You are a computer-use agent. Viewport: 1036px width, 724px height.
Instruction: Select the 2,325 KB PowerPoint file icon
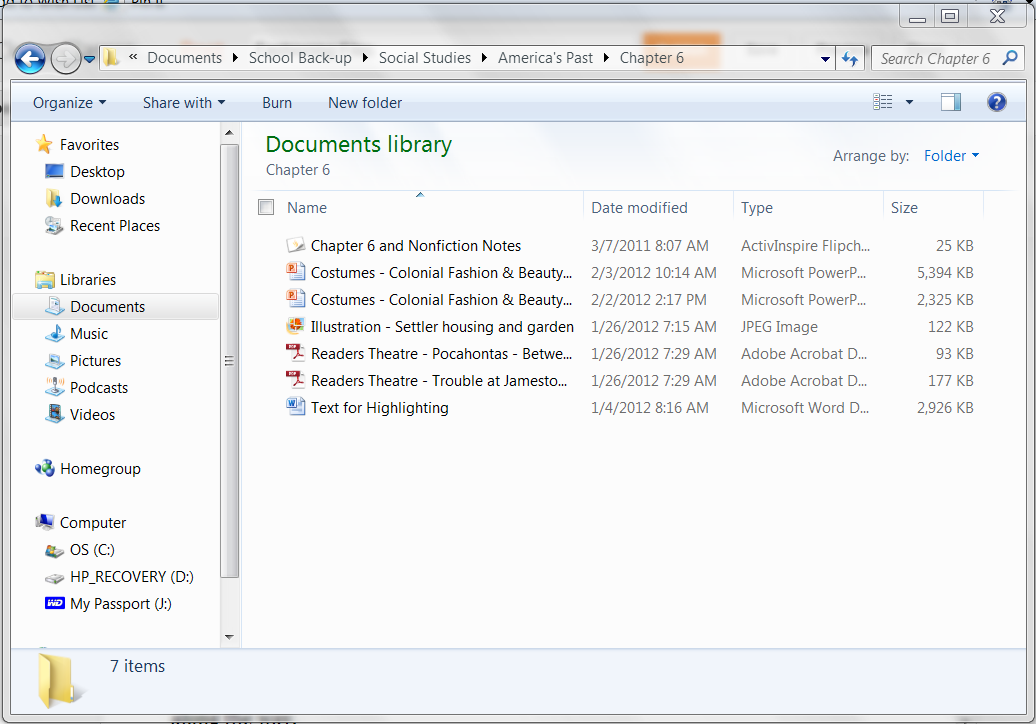(295, 299)
